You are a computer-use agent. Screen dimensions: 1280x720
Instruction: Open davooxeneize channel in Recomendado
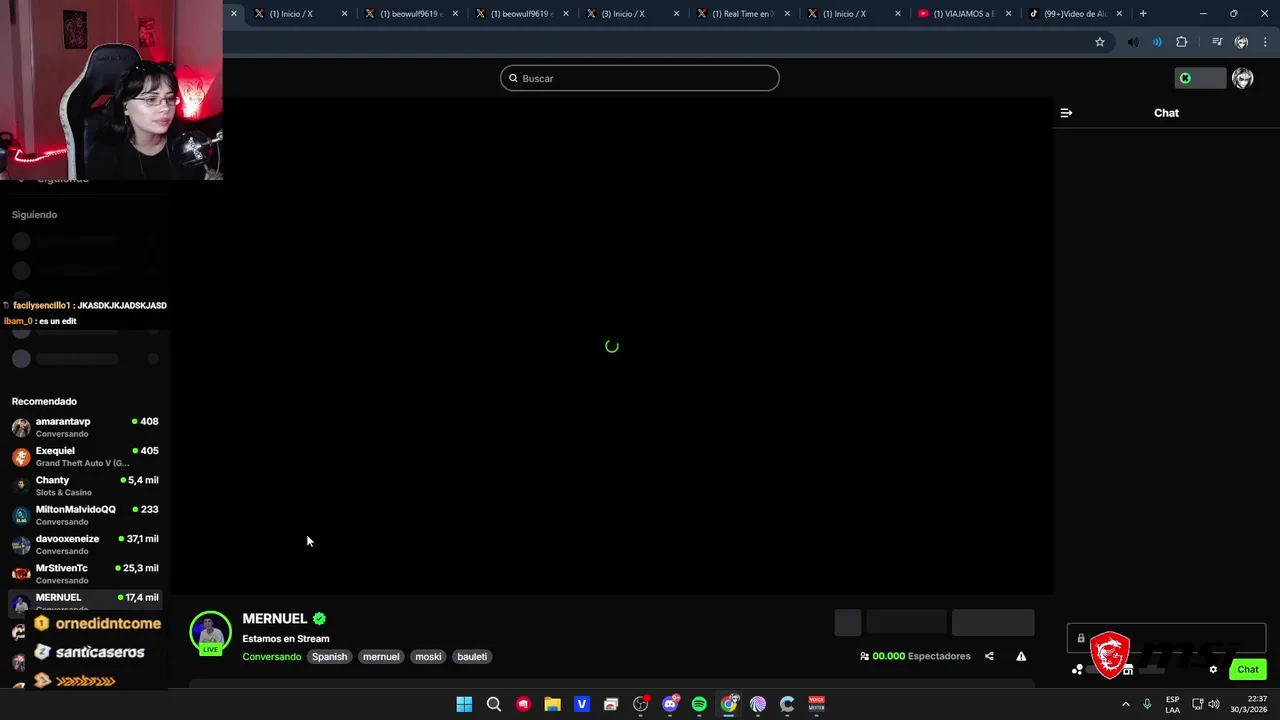coord(85,545)
